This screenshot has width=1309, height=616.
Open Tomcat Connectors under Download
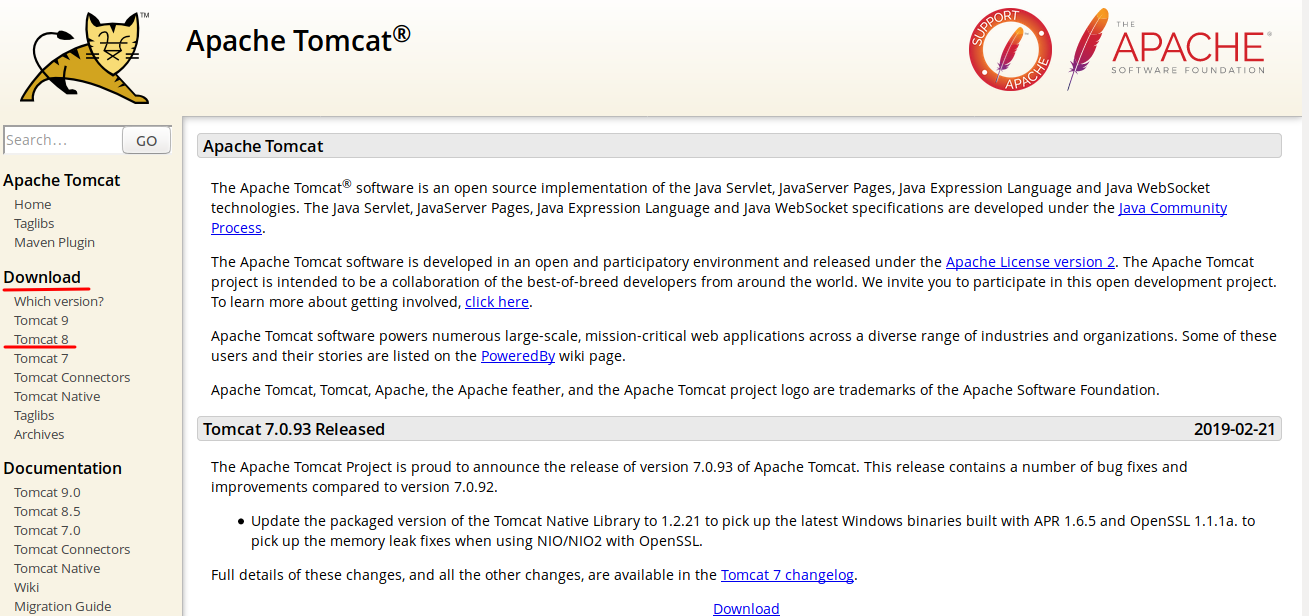(x=71, y=377)
